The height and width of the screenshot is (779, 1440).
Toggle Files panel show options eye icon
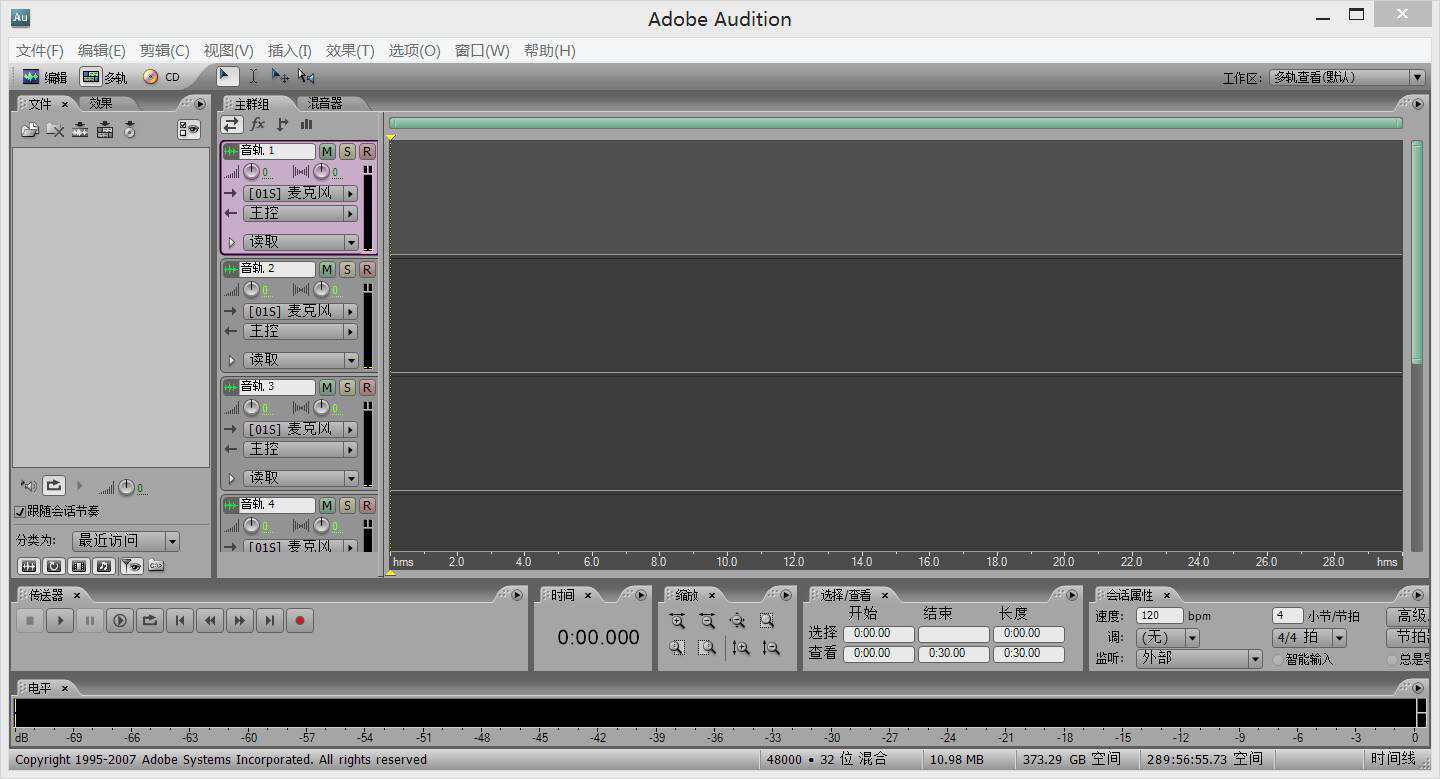click(189, 129)
